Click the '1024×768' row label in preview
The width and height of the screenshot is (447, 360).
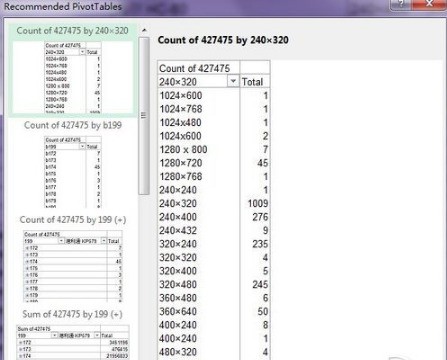(181, 109)
